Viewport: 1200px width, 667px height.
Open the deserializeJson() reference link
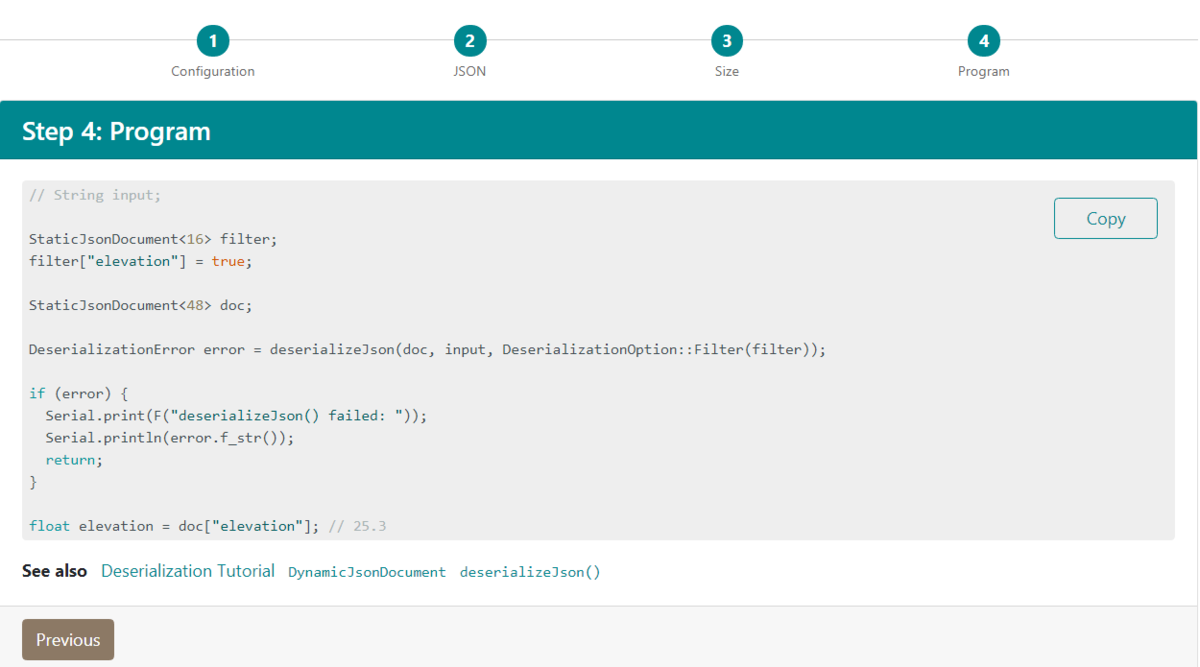pos(530,572)
